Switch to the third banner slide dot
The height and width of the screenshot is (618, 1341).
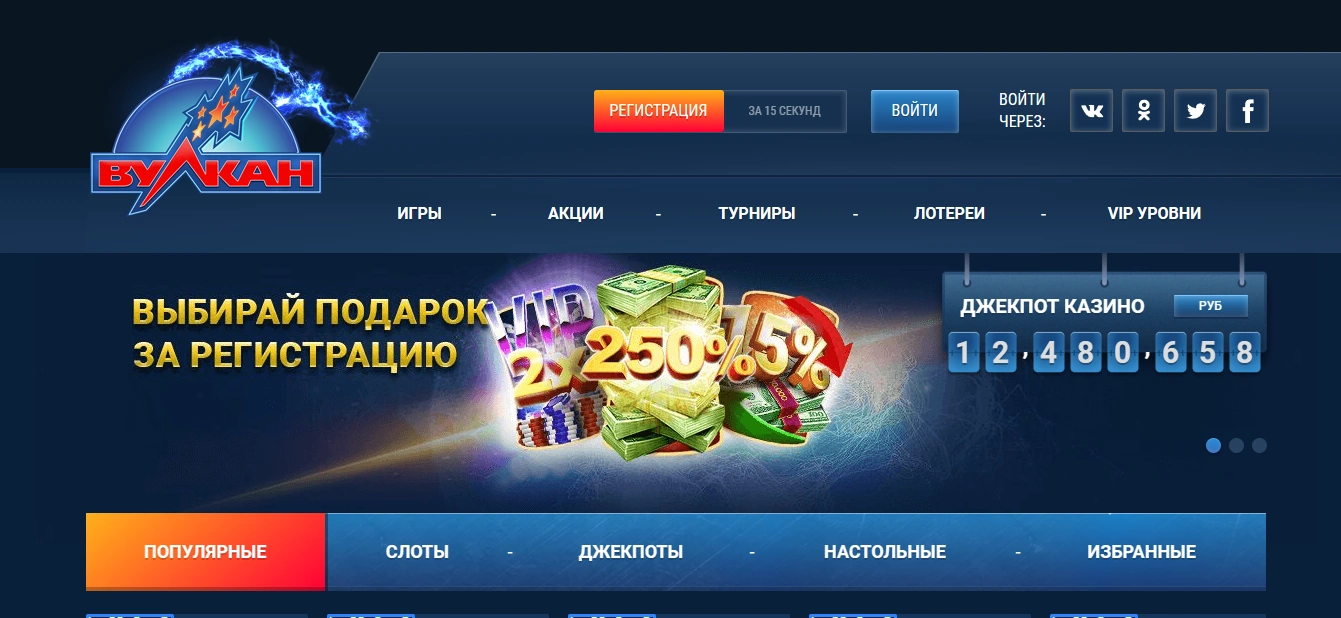(1259, 445)
